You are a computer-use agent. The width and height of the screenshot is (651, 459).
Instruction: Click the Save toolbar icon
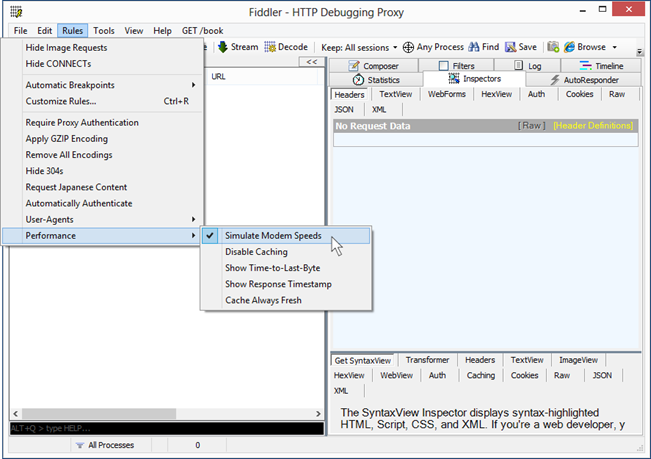pyautogui.click(x=510, y=47)
